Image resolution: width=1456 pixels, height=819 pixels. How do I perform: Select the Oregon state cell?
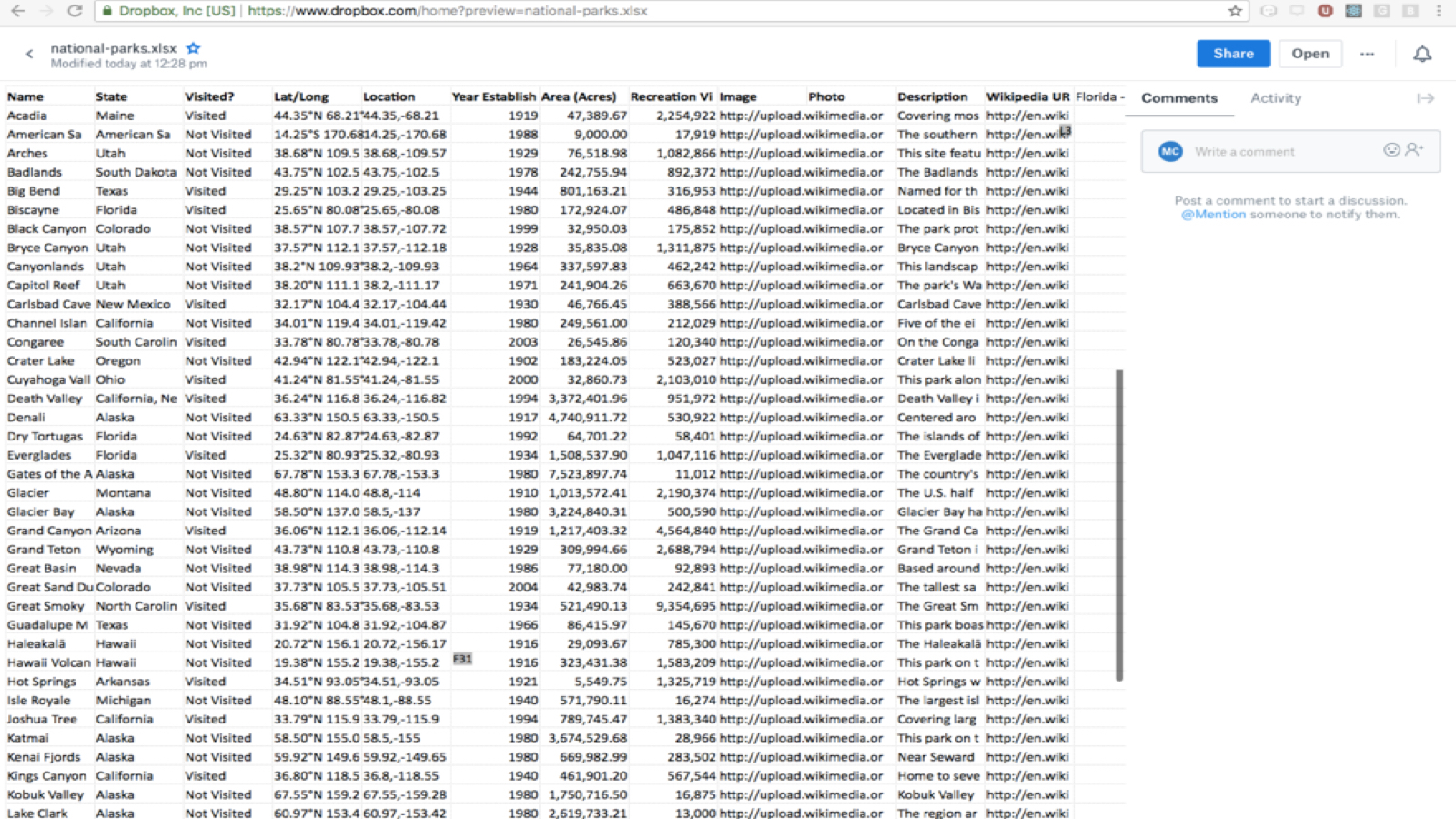(x=118, y=360)
